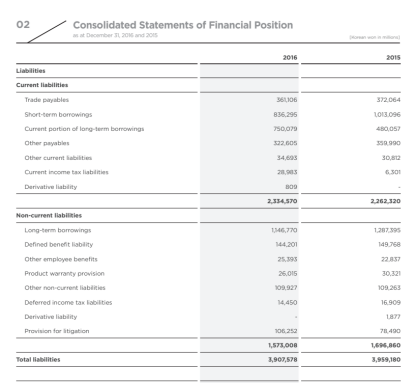Select Current income tax liabilities 2016 value
415x383 pixels.
pos(287,172)
